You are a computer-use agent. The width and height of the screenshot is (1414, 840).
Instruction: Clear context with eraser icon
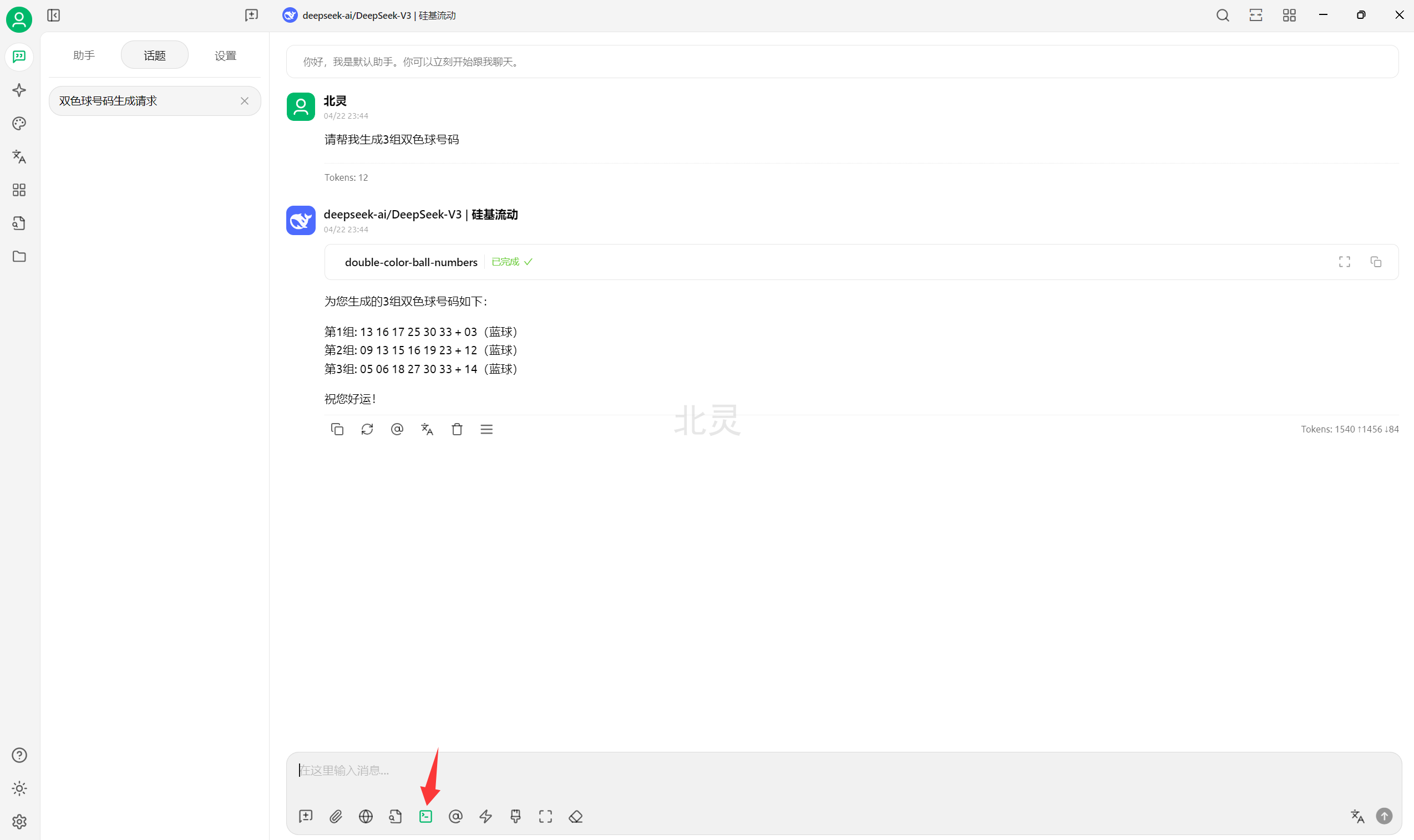[575, 816]
